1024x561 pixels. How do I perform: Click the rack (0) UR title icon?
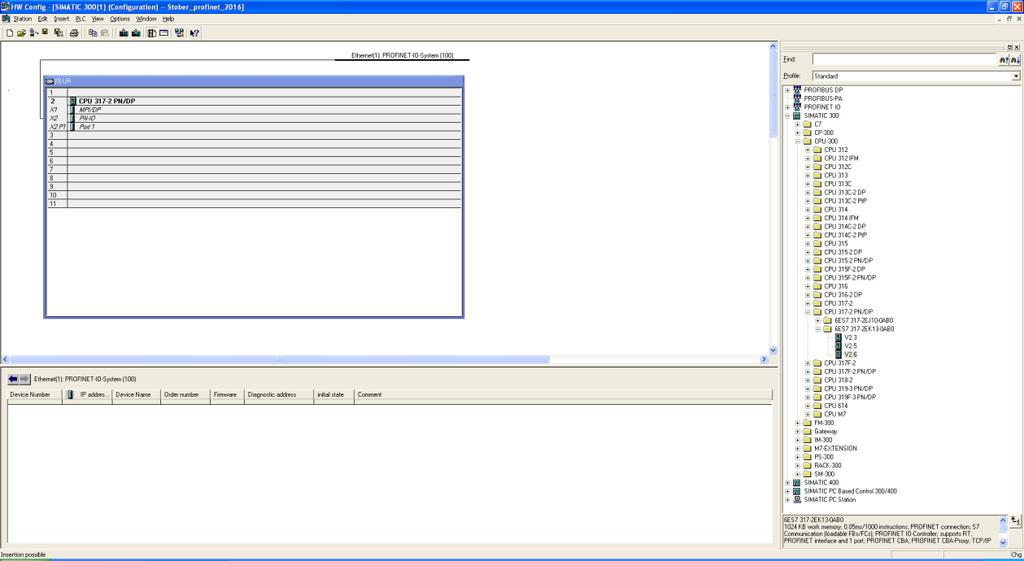(49, 81)
